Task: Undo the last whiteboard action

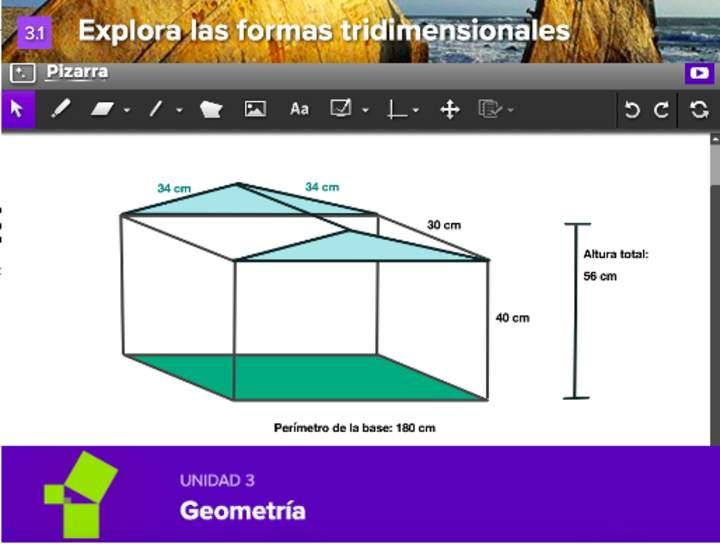Action: click(x=632, y=110)
